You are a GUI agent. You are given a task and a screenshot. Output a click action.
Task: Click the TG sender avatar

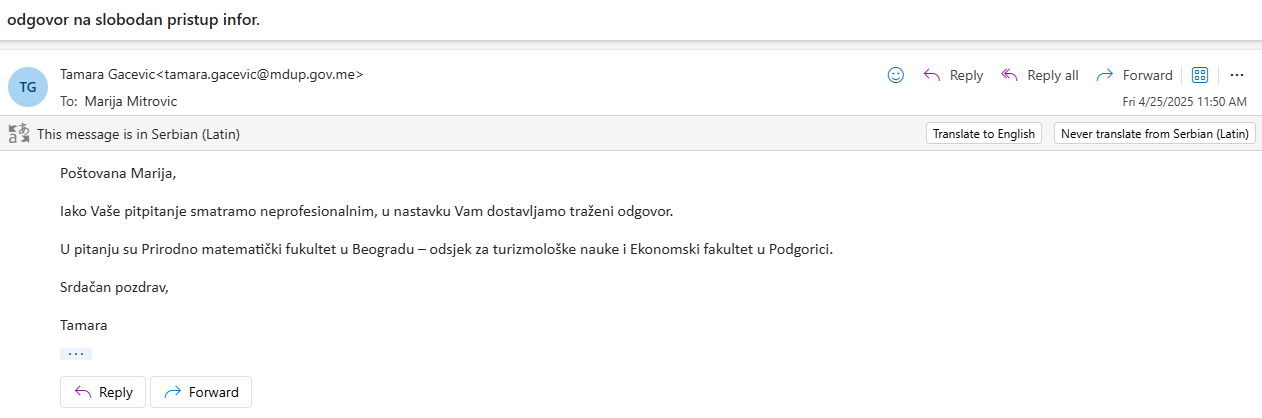28,87
